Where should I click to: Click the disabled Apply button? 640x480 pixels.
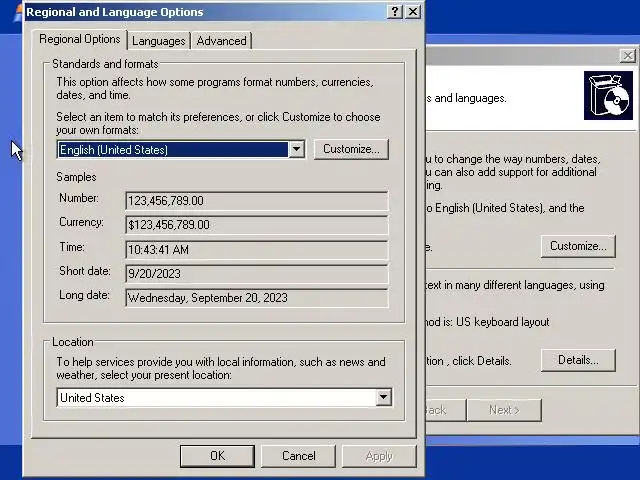pos(379,456)
